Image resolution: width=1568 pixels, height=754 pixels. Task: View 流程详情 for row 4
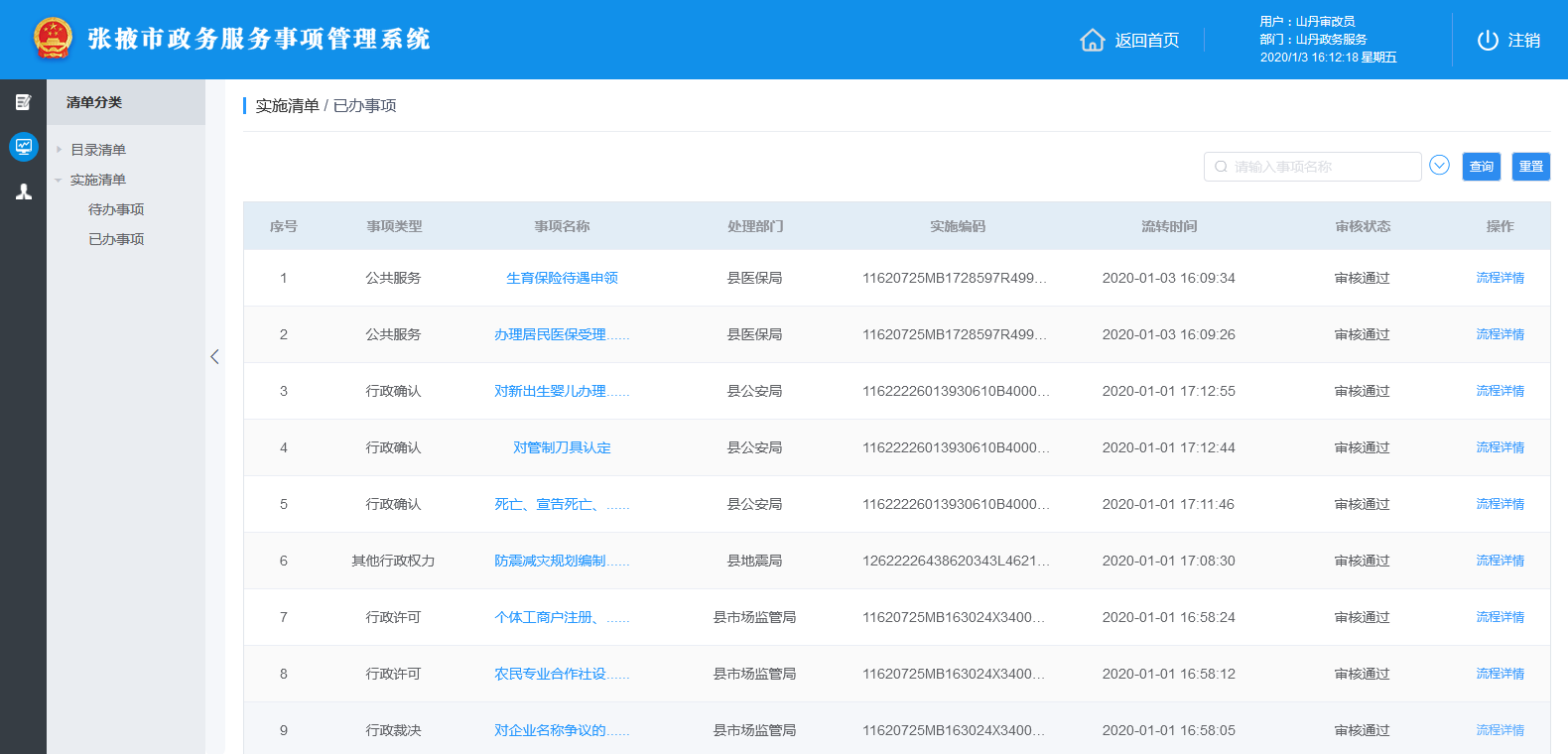tap(1500, 447)
